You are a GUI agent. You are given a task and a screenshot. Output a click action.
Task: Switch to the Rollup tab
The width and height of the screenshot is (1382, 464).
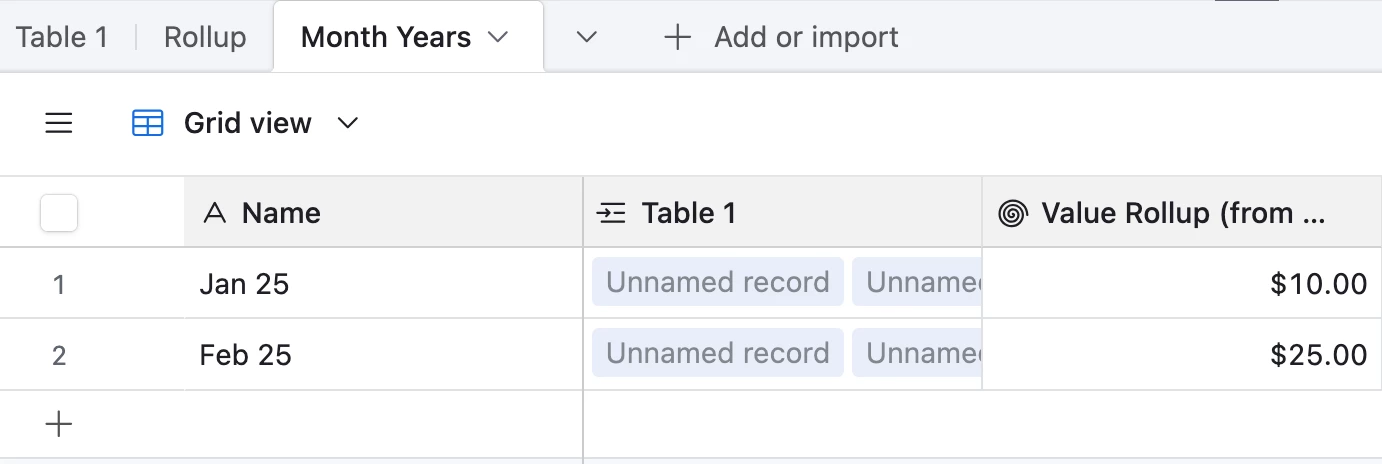coord(205,38)
